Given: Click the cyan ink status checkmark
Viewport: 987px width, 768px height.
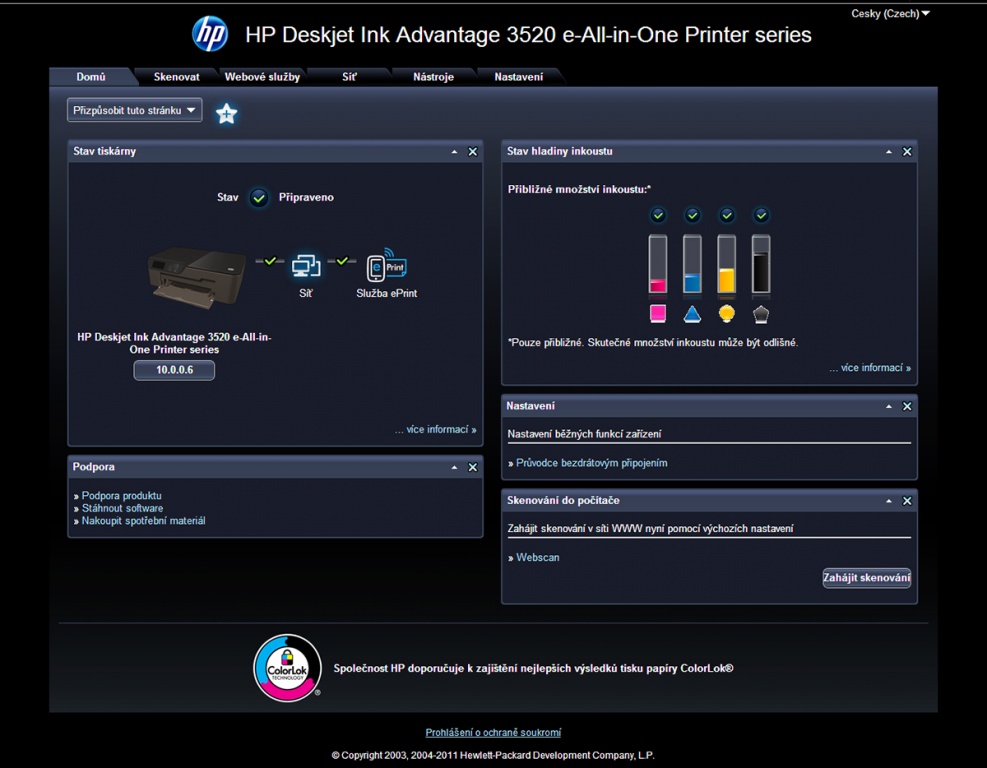Looking at the screenshot, I should 692,215.
